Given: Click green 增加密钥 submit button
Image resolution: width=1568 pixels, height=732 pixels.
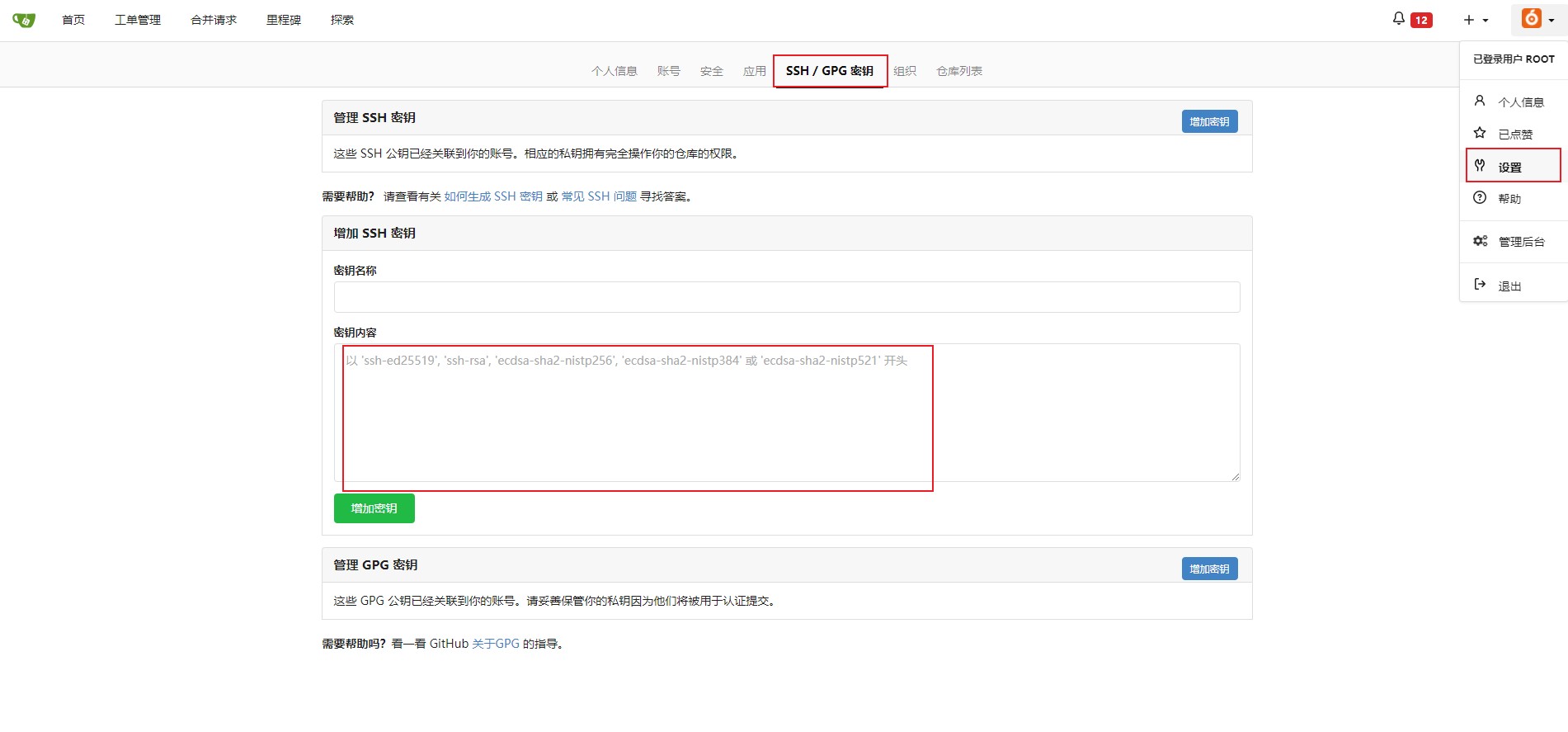Looking at the screenshot, I should tap(374, 508).
